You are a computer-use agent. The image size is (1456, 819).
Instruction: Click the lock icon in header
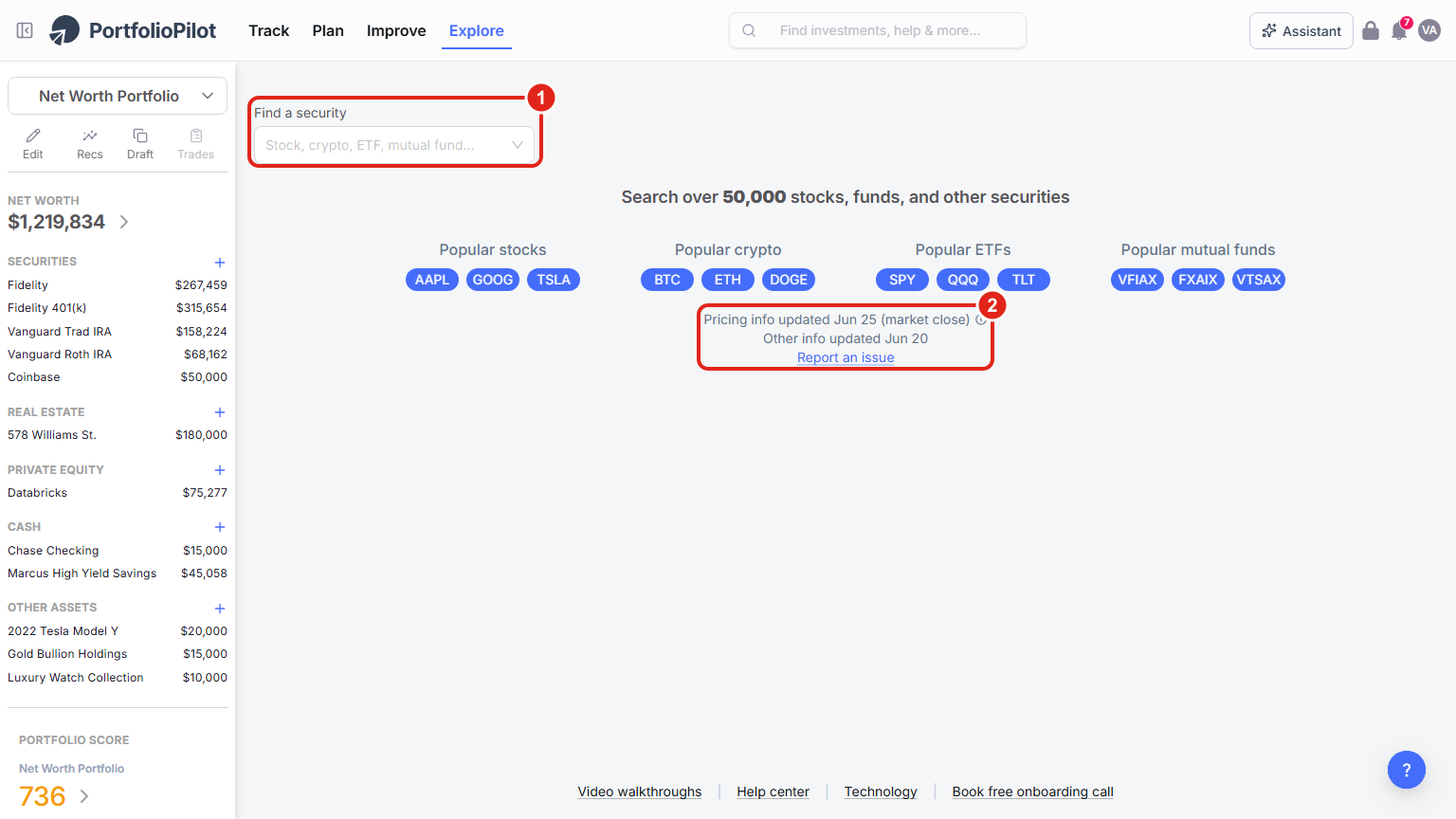point(1371,30)
